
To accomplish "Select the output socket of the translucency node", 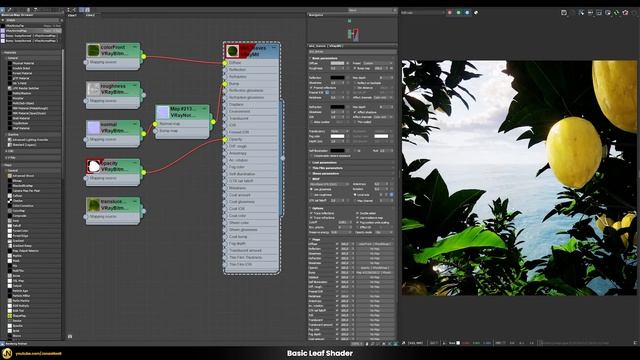I will (143, 211).
